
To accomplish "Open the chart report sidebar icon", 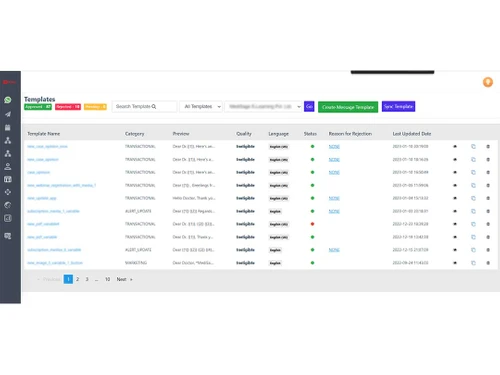I will pos(8,218).
